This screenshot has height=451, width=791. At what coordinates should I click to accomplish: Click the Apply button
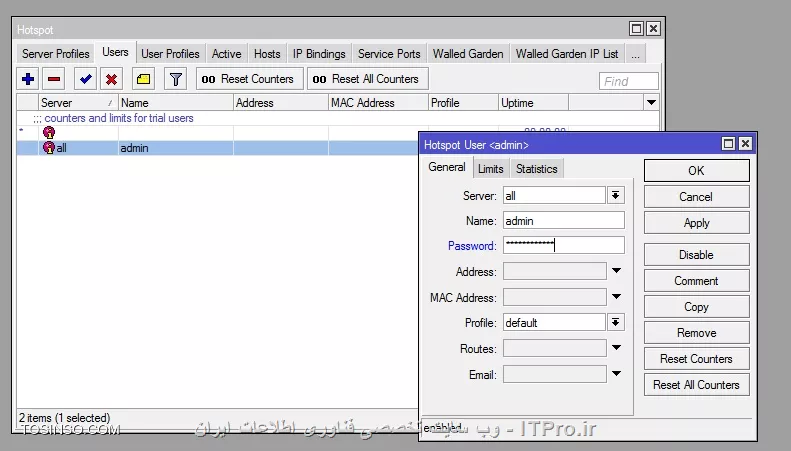click(696, 223)
